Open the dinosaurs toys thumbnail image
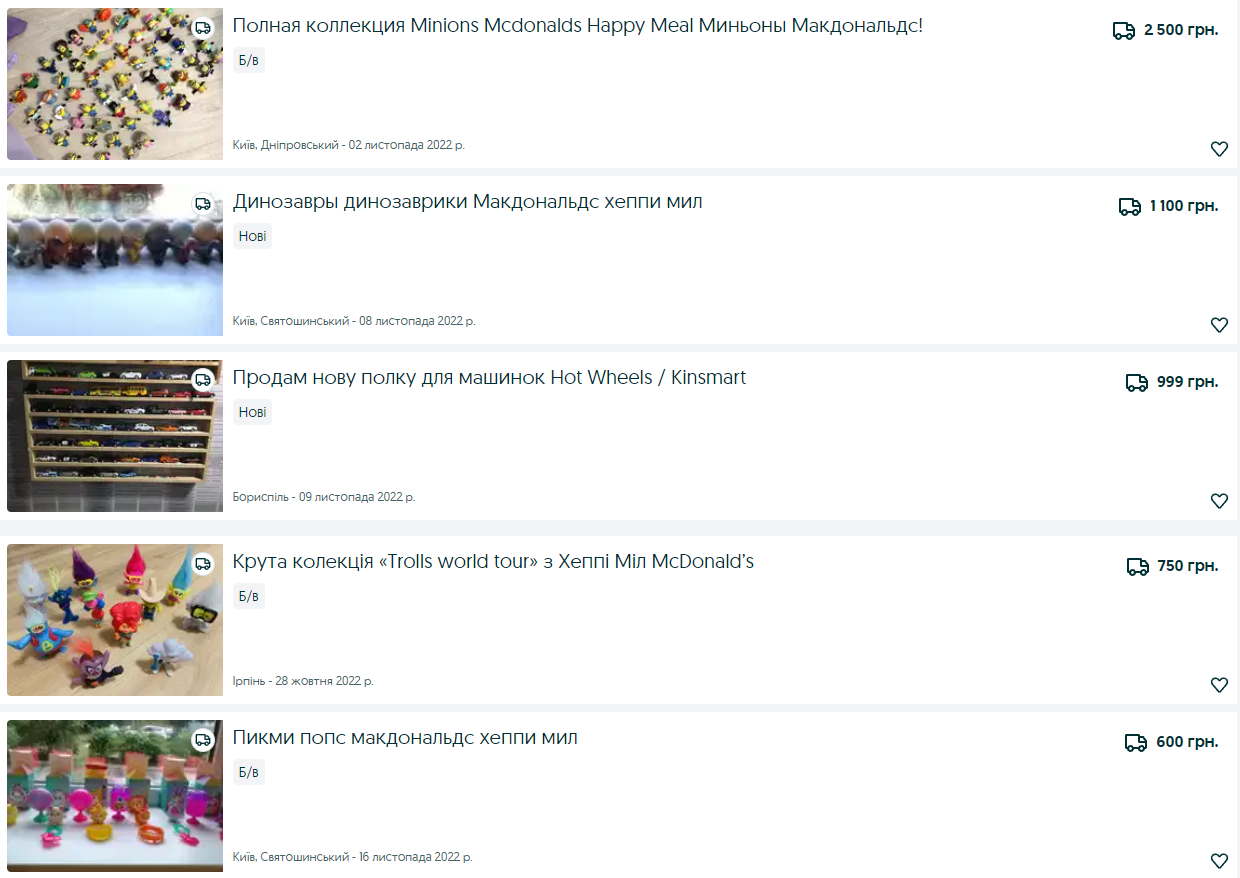This screenshot has height=878, width=1240. 115,260
